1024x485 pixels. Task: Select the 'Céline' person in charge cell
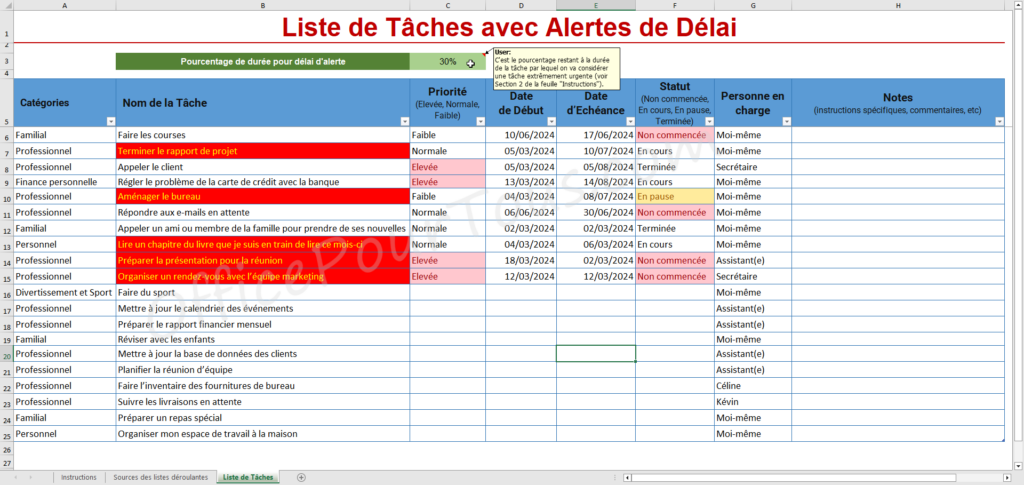[753, 386]
